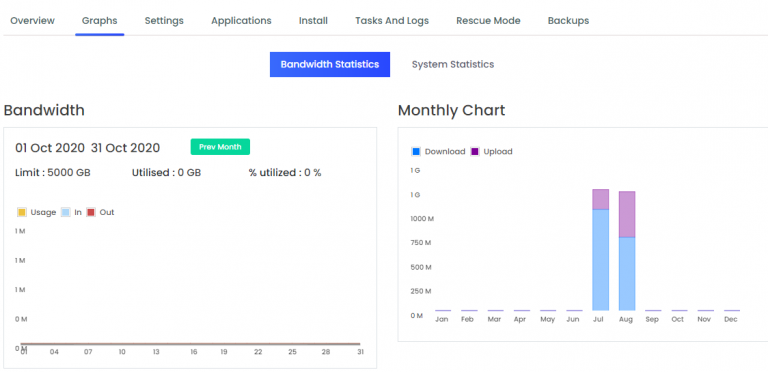Click the Prev Month button
The width and height of the screenshot is (768, 372).
tap(220, 147)
